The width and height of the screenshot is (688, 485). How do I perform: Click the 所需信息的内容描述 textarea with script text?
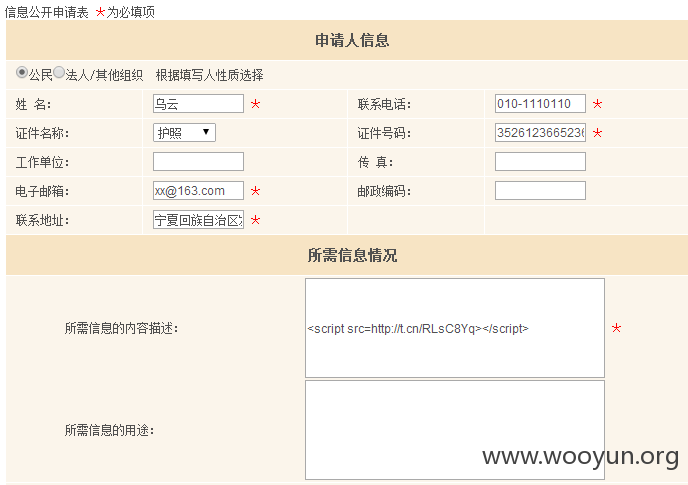click(455, 328)
